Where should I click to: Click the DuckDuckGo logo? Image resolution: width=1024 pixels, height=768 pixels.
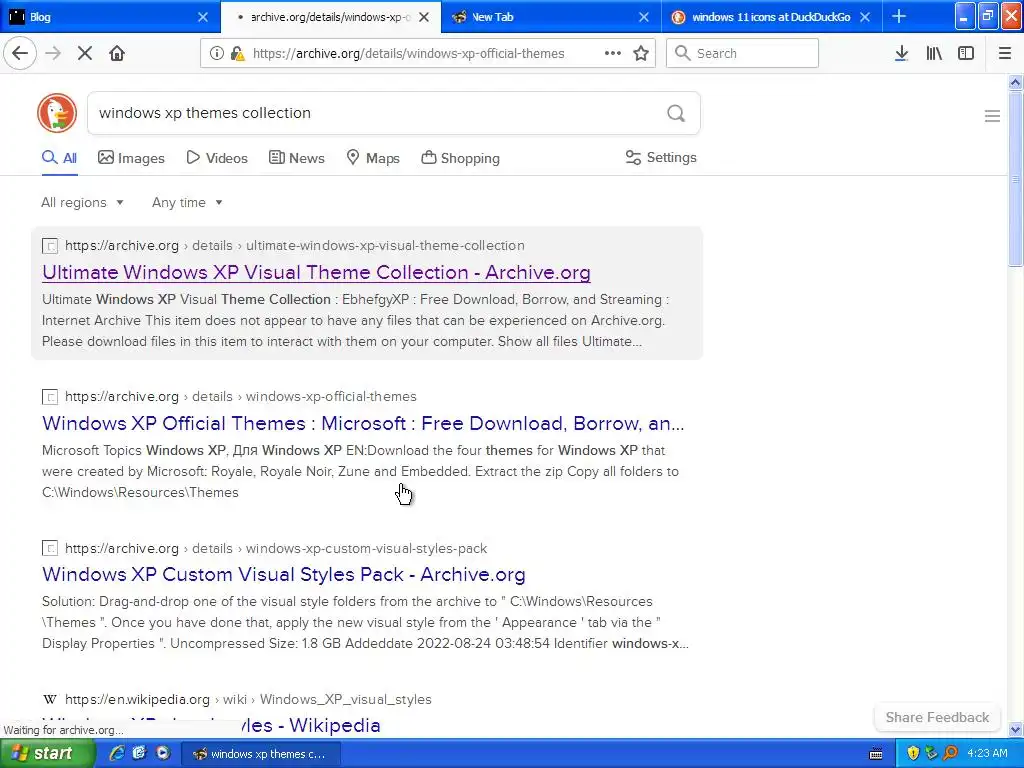pos(57,113)
